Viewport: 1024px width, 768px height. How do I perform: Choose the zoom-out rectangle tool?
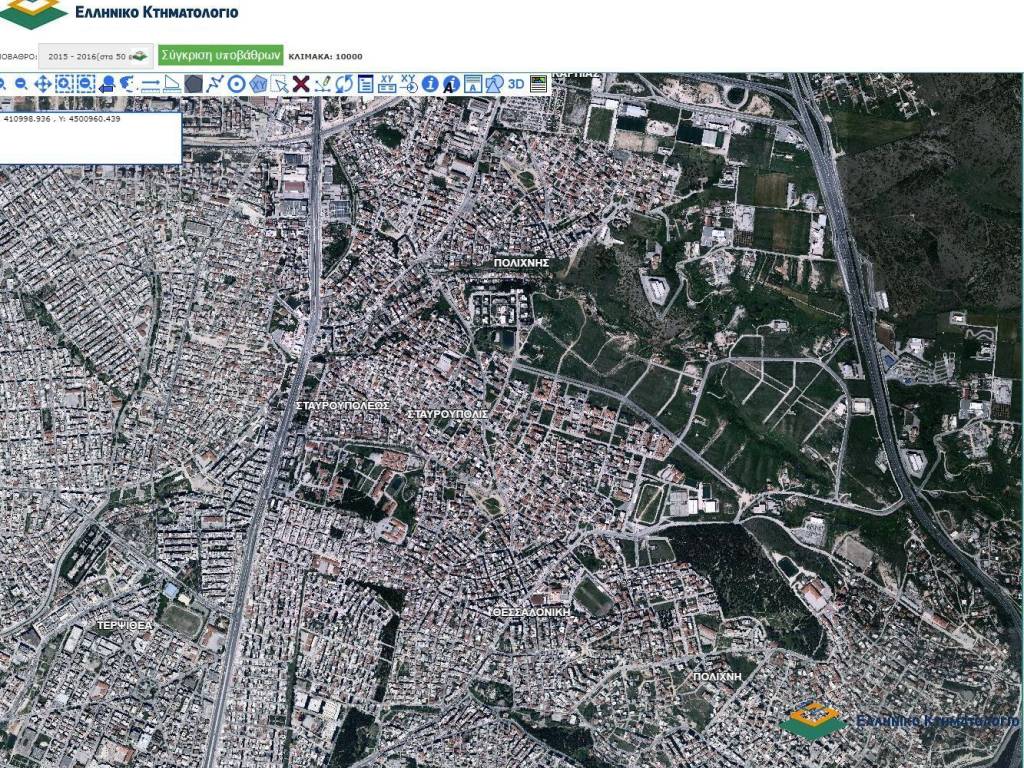86,84
